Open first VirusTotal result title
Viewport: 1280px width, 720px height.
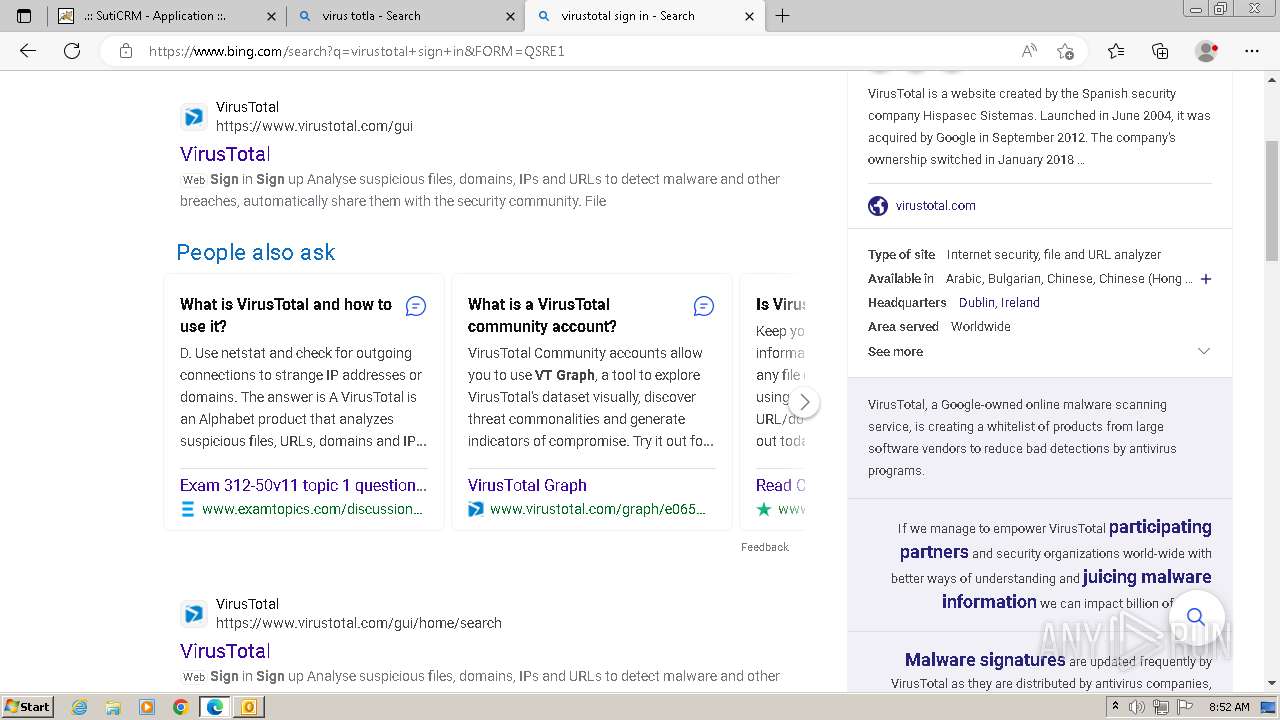click(x=225, y=154)
